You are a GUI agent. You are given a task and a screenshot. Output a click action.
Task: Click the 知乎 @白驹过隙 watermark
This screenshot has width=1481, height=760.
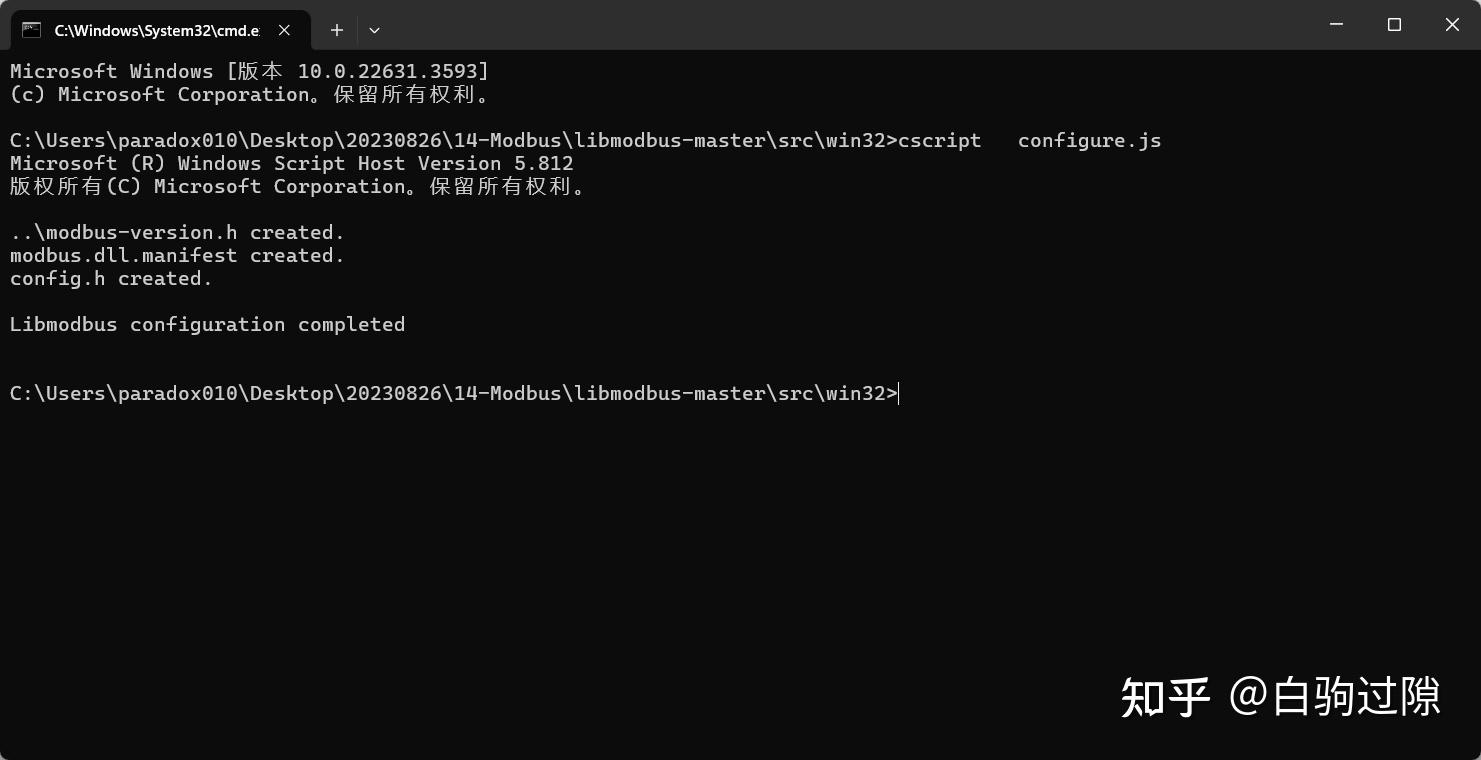pos(1280,696)
